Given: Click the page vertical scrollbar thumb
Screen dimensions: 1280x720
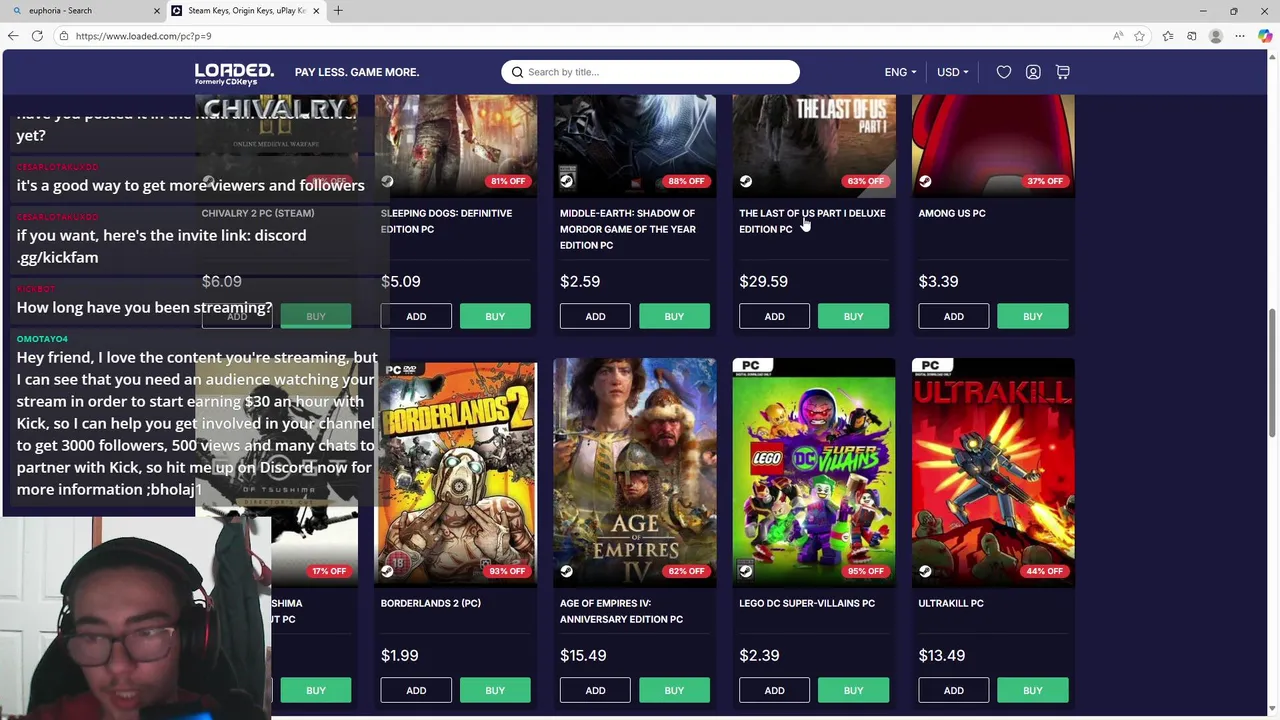Looking at the screenshot, I should click(1274, 372).
